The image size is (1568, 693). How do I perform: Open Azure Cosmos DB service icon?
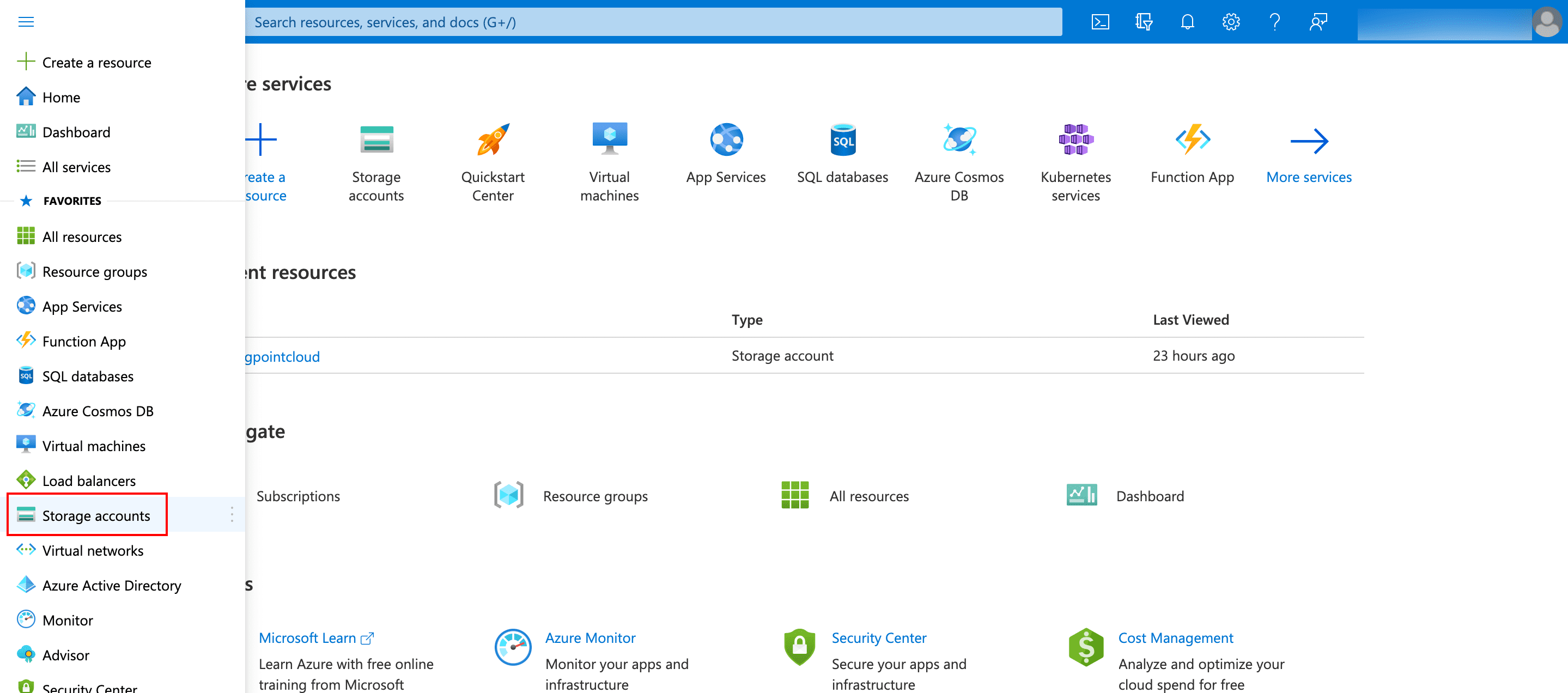[x=959, y=139]
